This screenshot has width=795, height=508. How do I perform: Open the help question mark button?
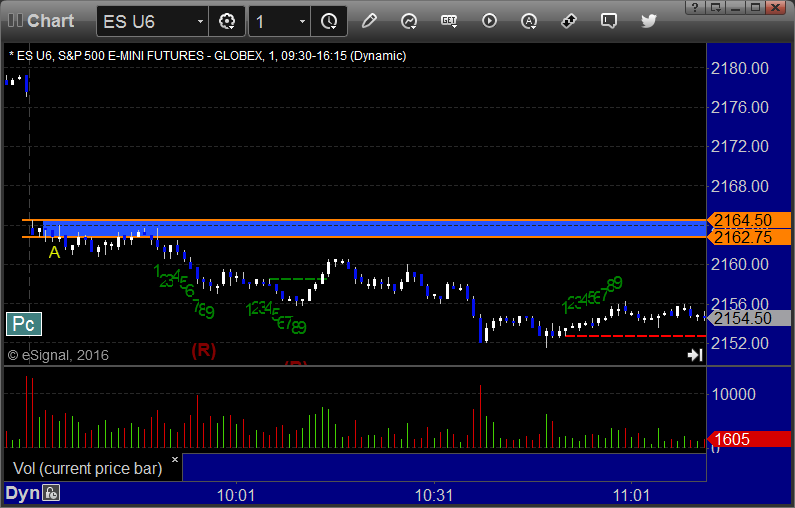(x=695, y=7)
